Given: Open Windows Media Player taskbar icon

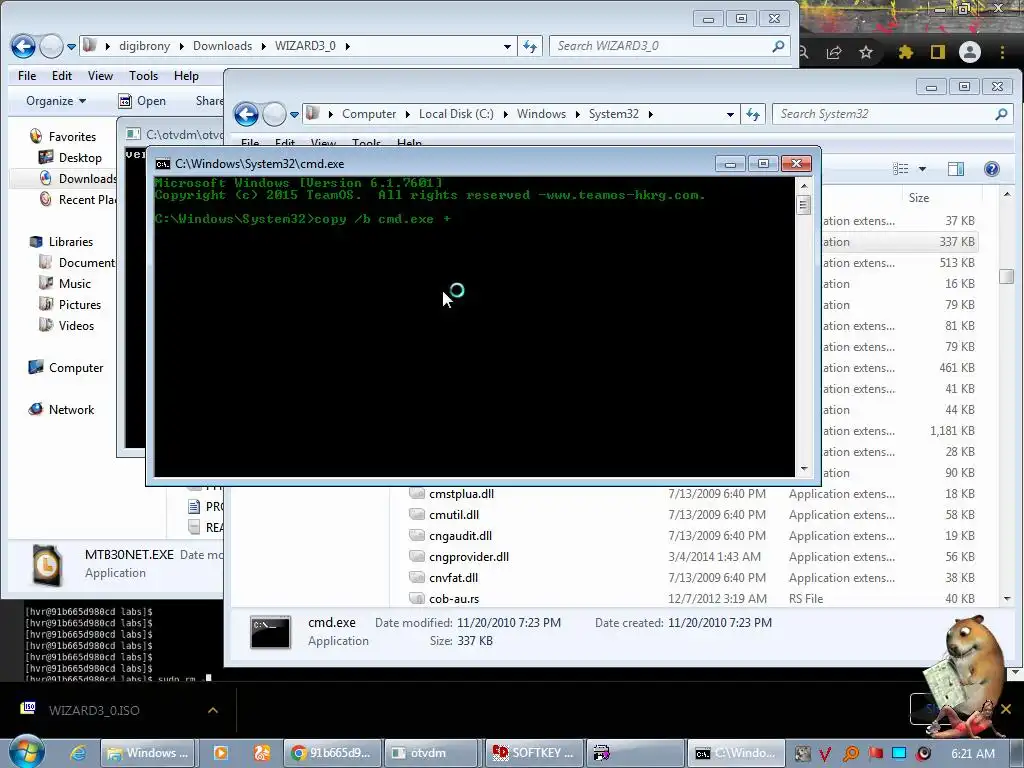Looking at the screenshot, I should 221,753.
